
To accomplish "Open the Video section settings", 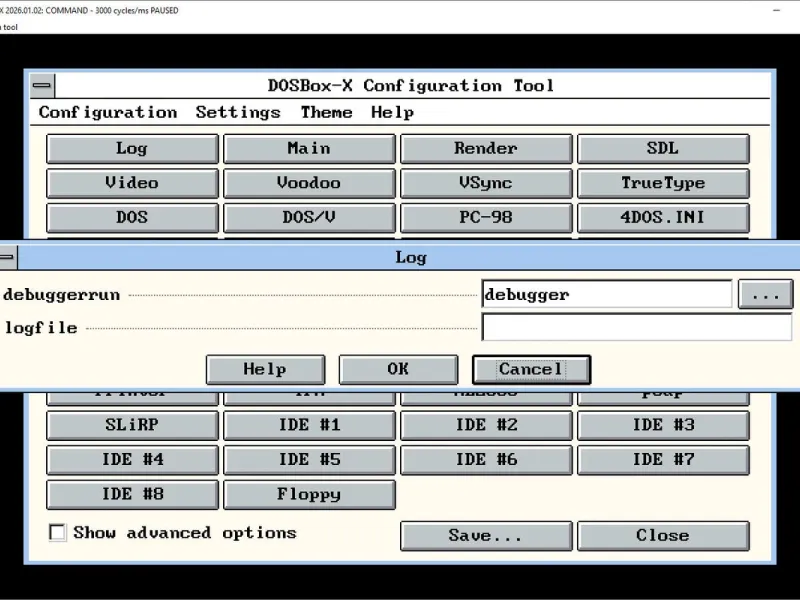I will [132, 183].
